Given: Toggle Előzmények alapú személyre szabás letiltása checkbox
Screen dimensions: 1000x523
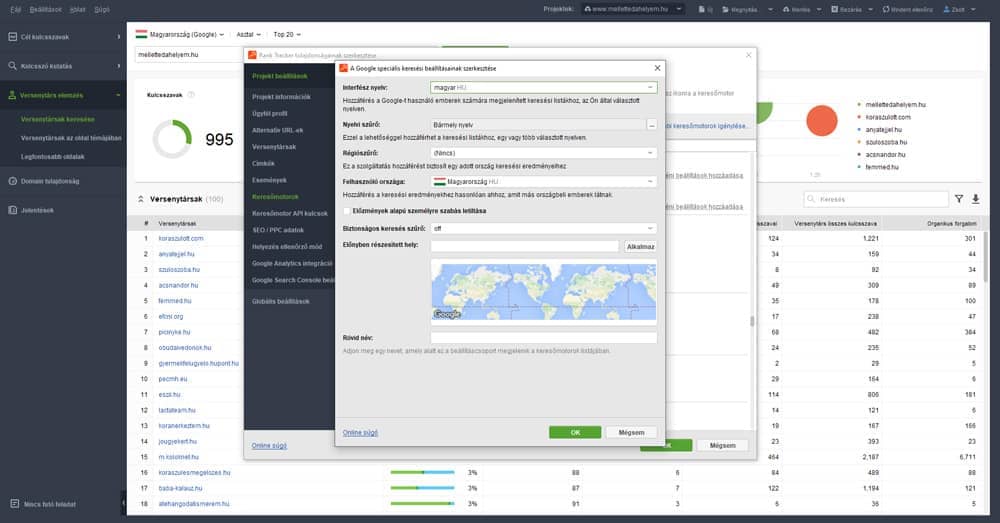Looking at the screenshot, I should 347,210.
